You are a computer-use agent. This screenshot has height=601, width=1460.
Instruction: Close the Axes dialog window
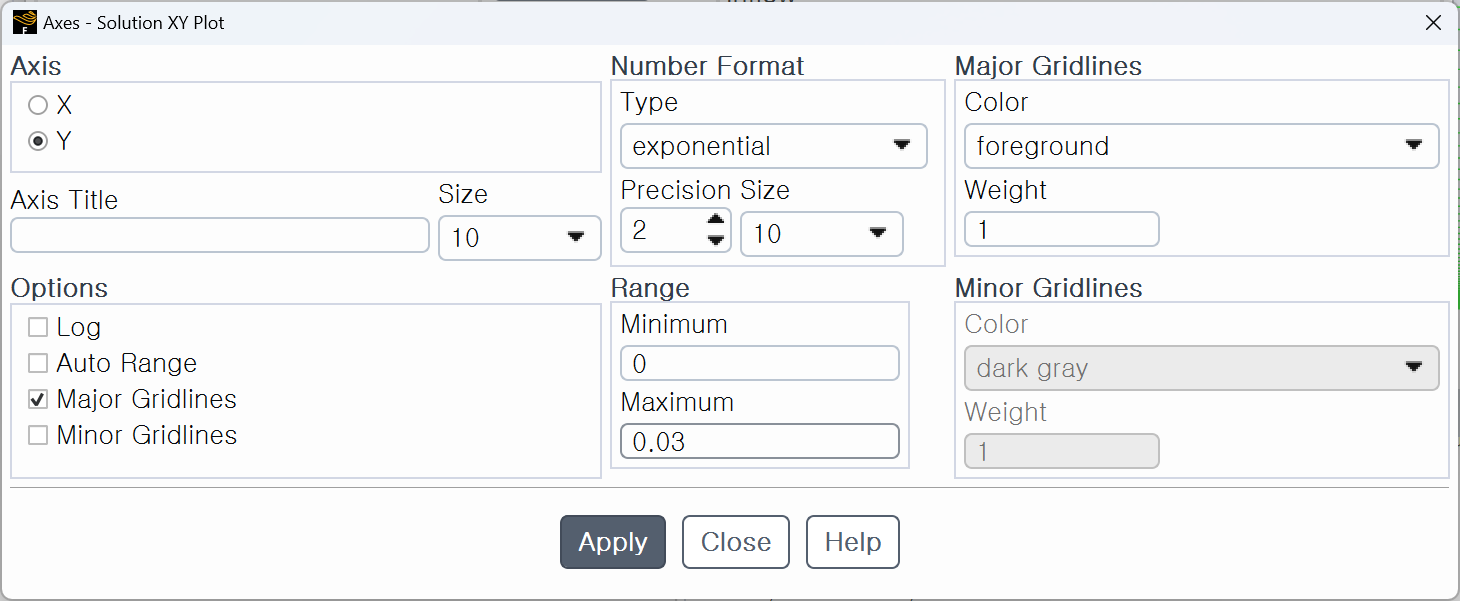point(1433,23)
